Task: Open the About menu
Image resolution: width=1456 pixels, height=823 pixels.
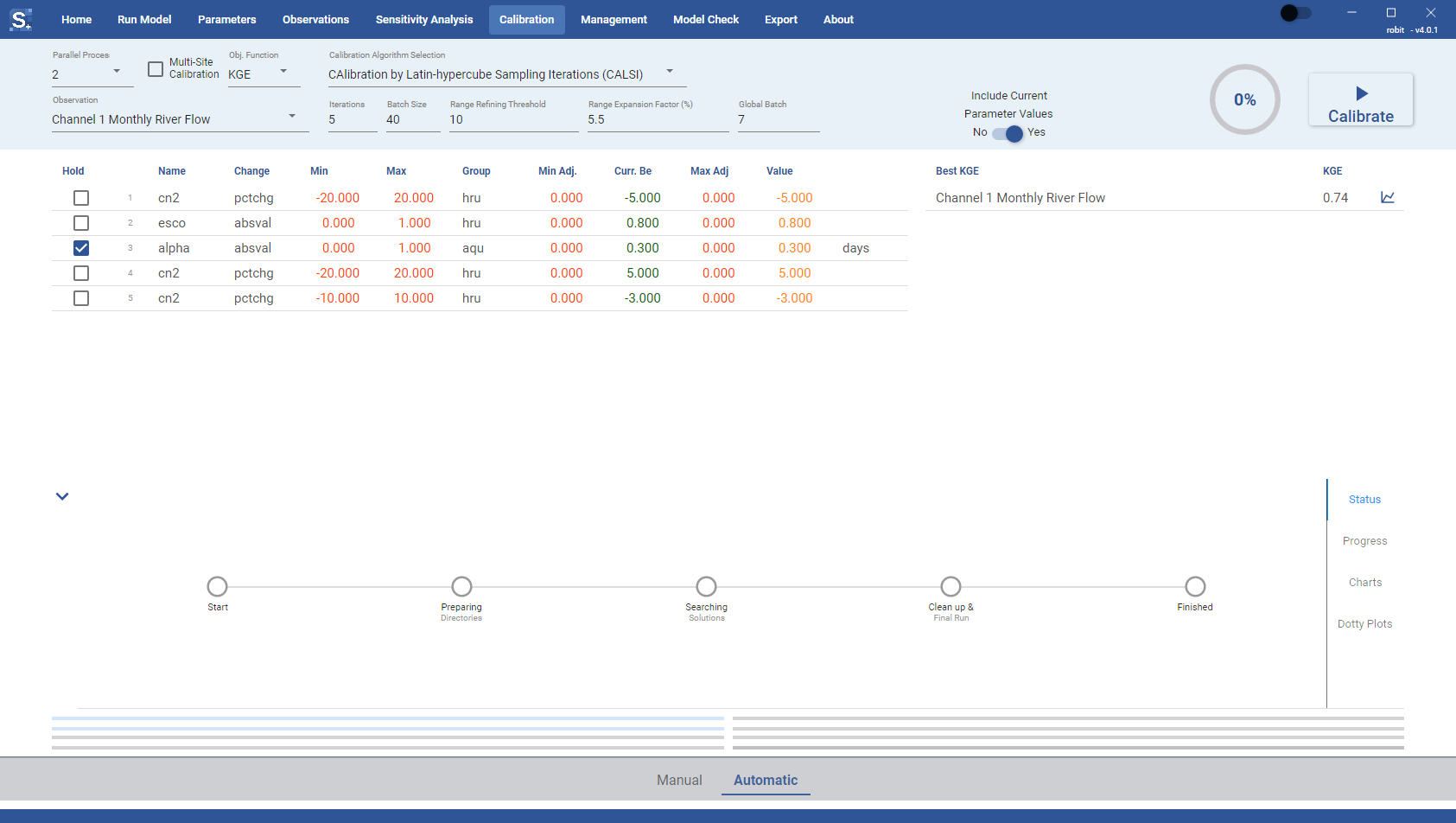Action: [x=838, y=19]
